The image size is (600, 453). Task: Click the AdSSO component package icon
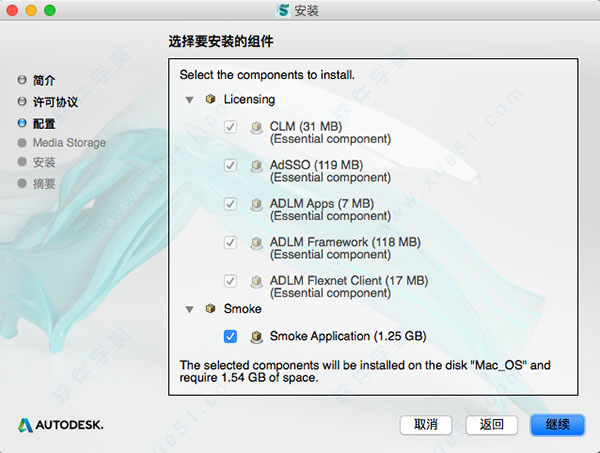pos(256,166)
